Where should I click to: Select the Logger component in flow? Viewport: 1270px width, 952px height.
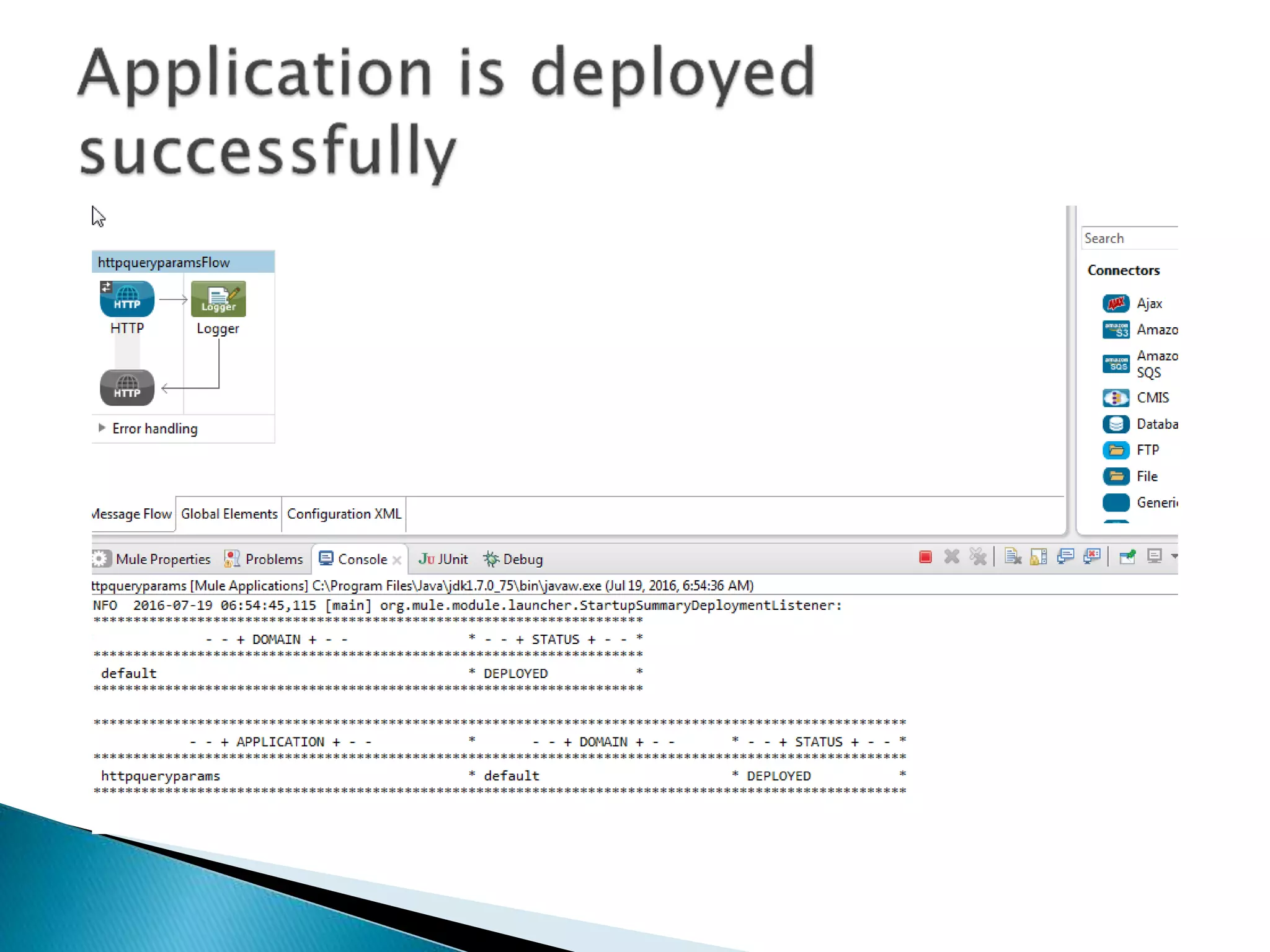218,299
